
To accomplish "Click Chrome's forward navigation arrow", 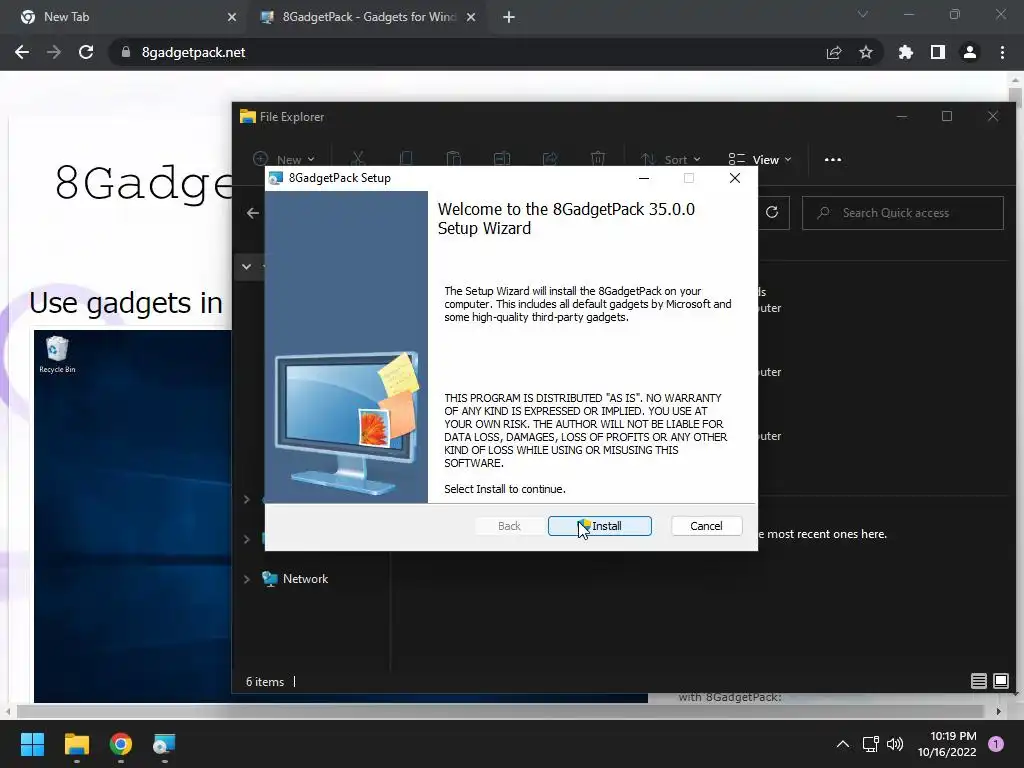I will [x=54, y=52].
